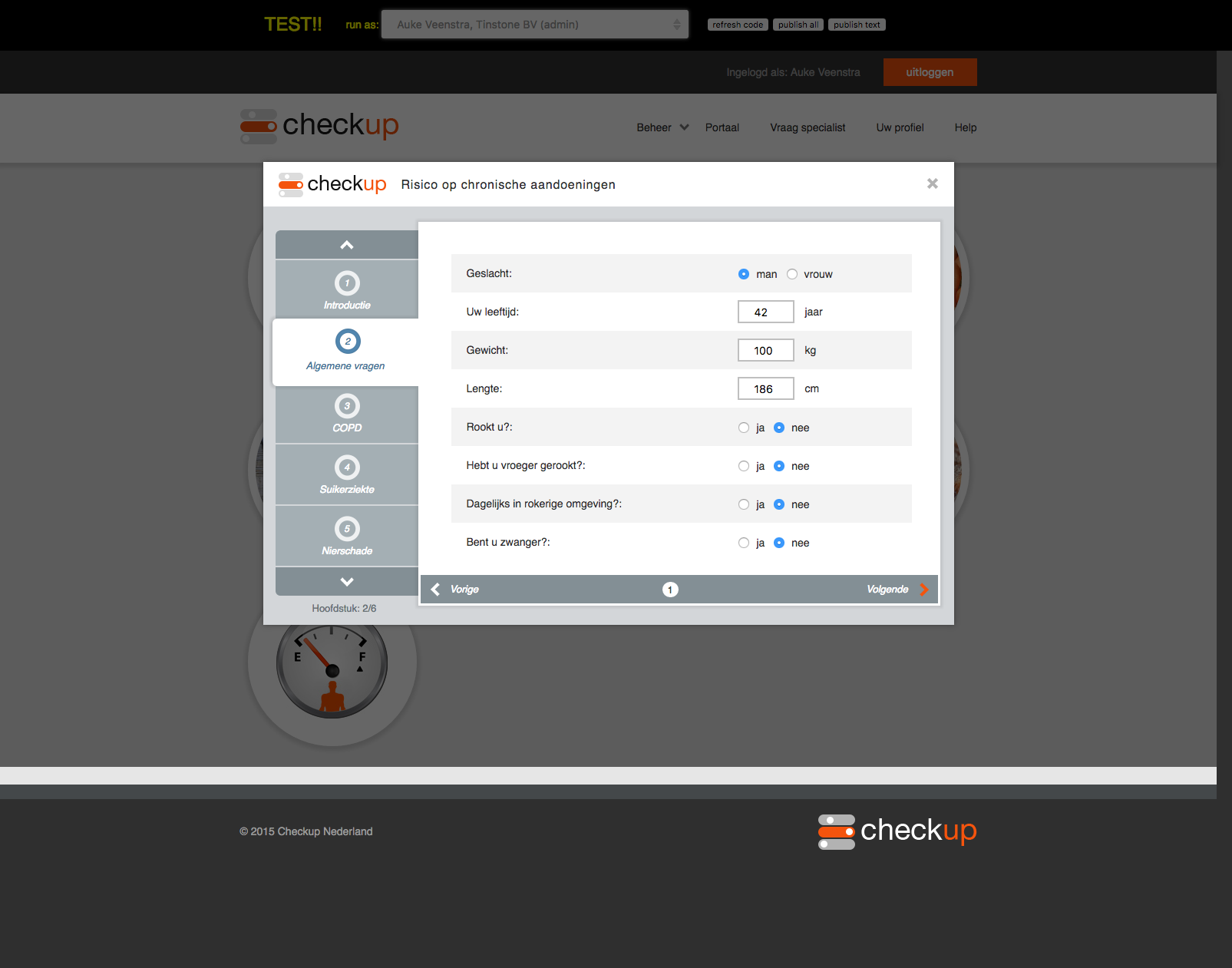The image size is (1232, 968).
Task: Close the Risico op chronische aandoeningen dialog
Action: point(932,183)
